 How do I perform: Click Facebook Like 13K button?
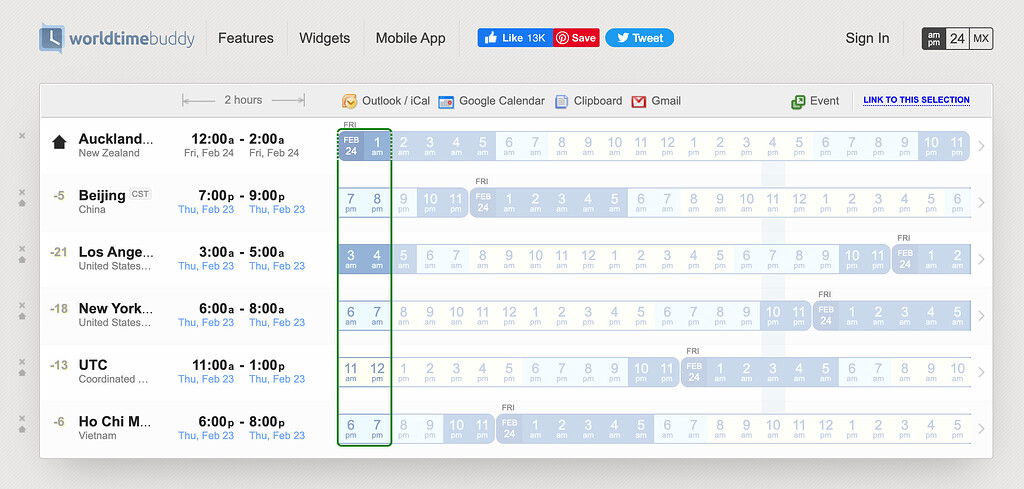tap(515, 38)
